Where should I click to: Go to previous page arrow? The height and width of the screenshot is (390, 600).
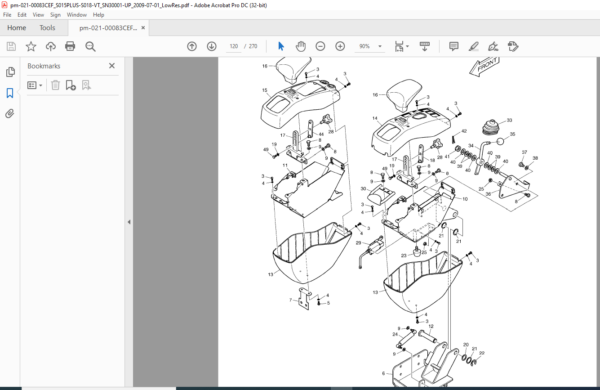[192, 46]
